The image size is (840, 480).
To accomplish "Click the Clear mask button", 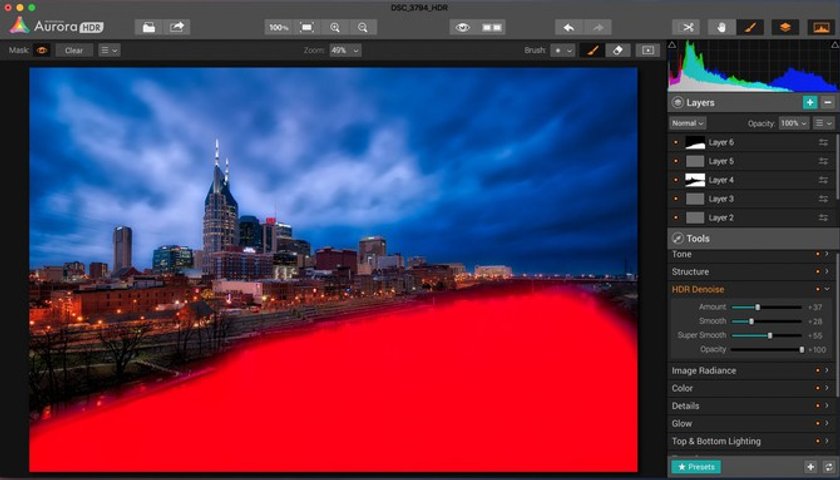I will click(x=74, y=50).
